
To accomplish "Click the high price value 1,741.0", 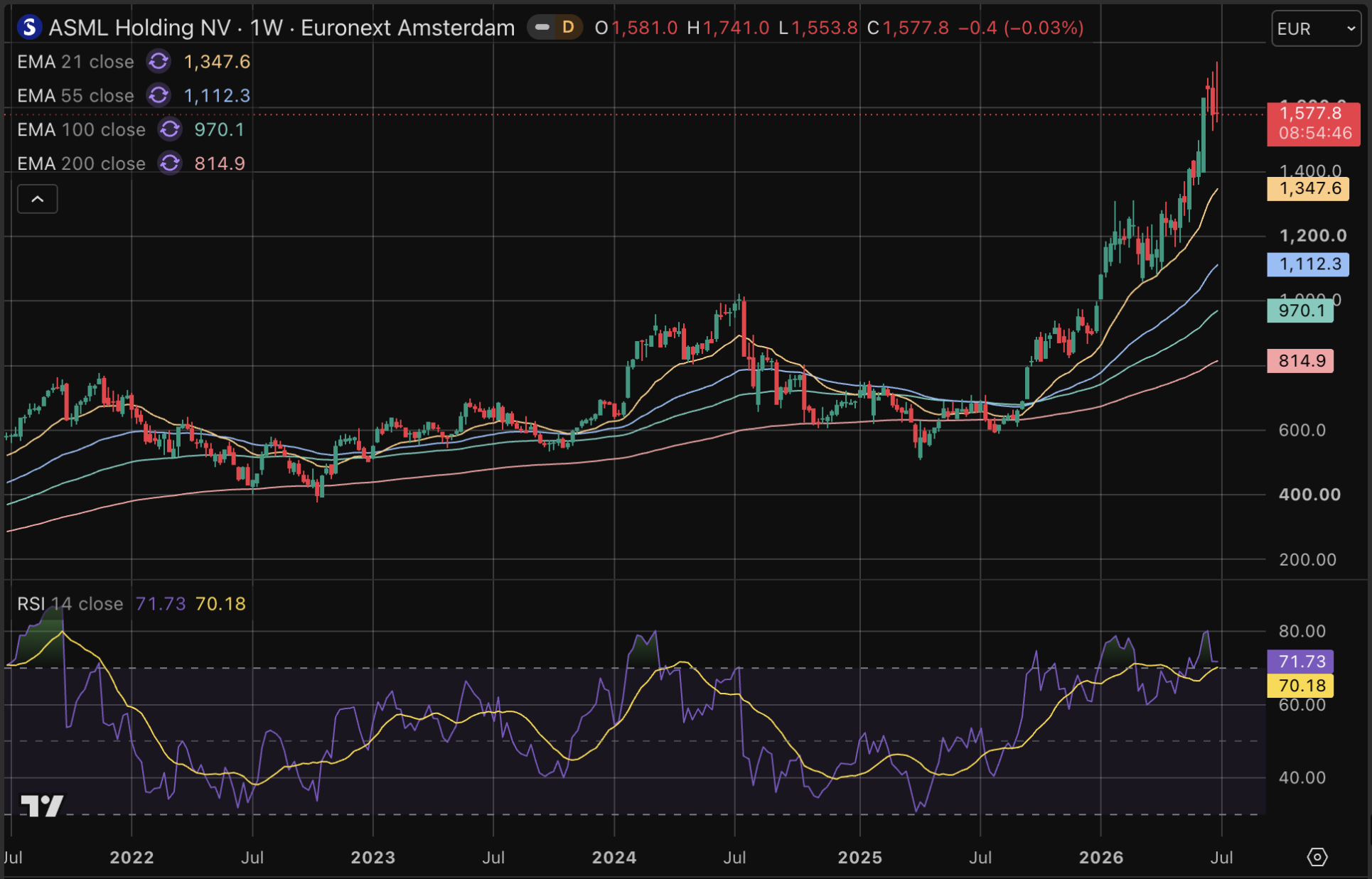I will click(736, 28).
